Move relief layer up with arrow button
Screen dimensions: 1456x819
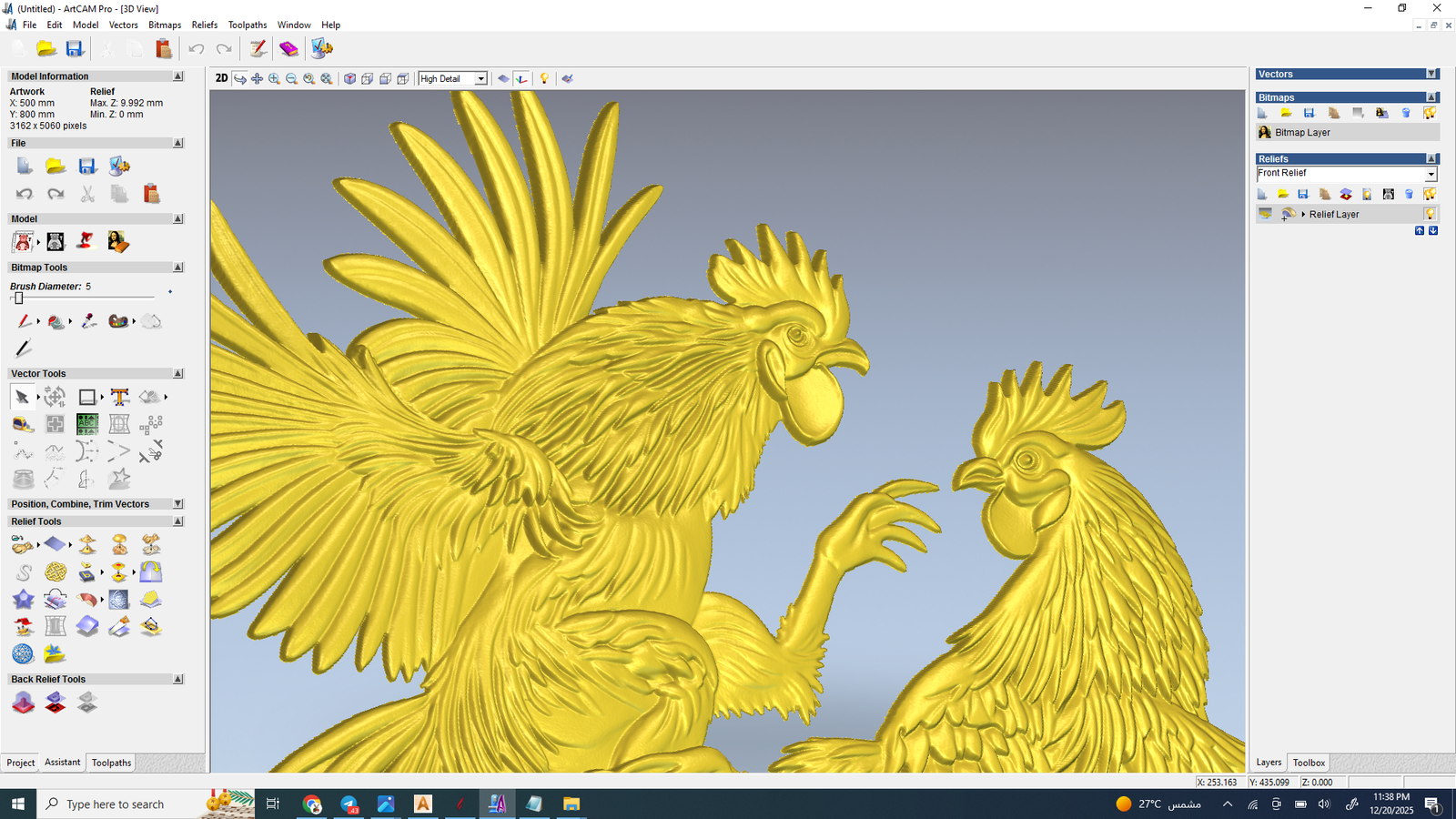tap(1419, 231)
